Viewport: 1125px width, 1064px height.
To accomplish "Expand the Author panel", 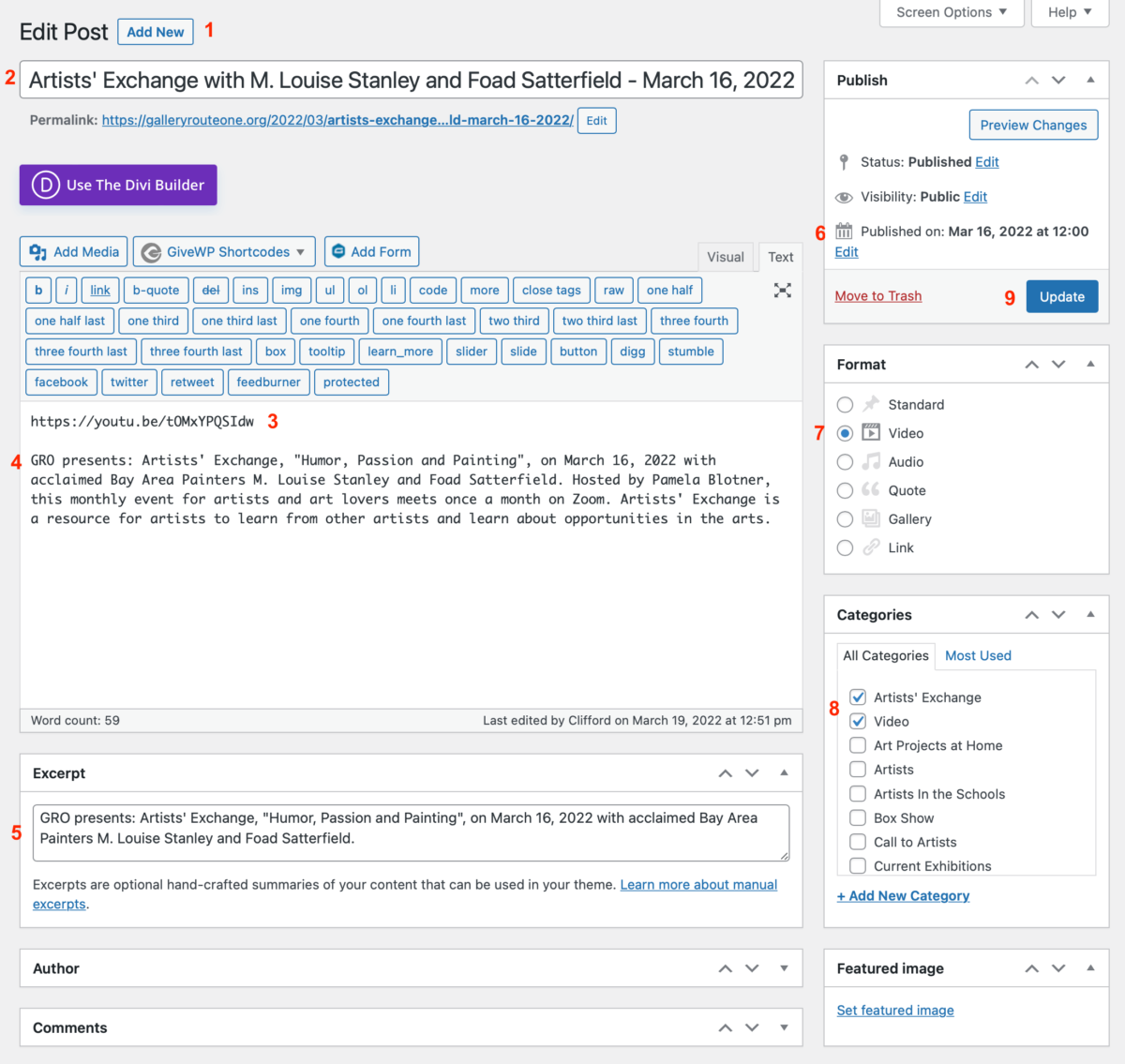I will pyautogui.click(x=784, y=968).
